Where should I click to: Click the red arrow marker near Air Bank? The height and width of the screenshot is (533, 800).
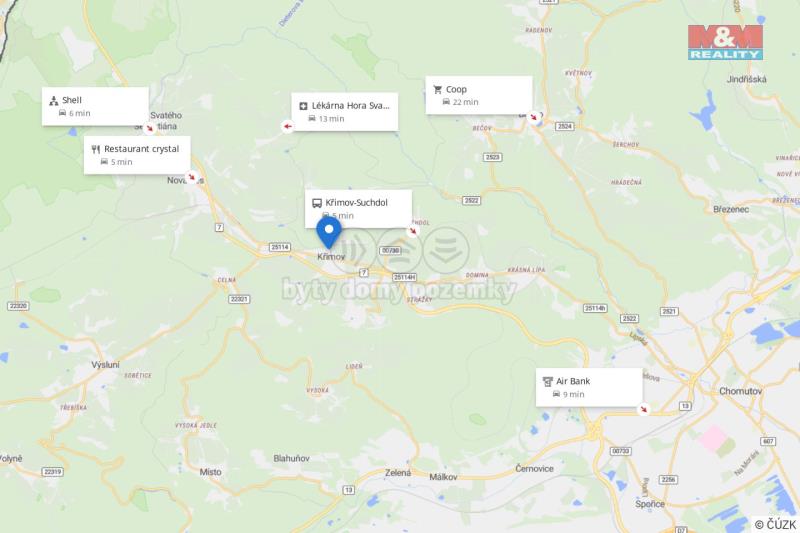[644, 409]
